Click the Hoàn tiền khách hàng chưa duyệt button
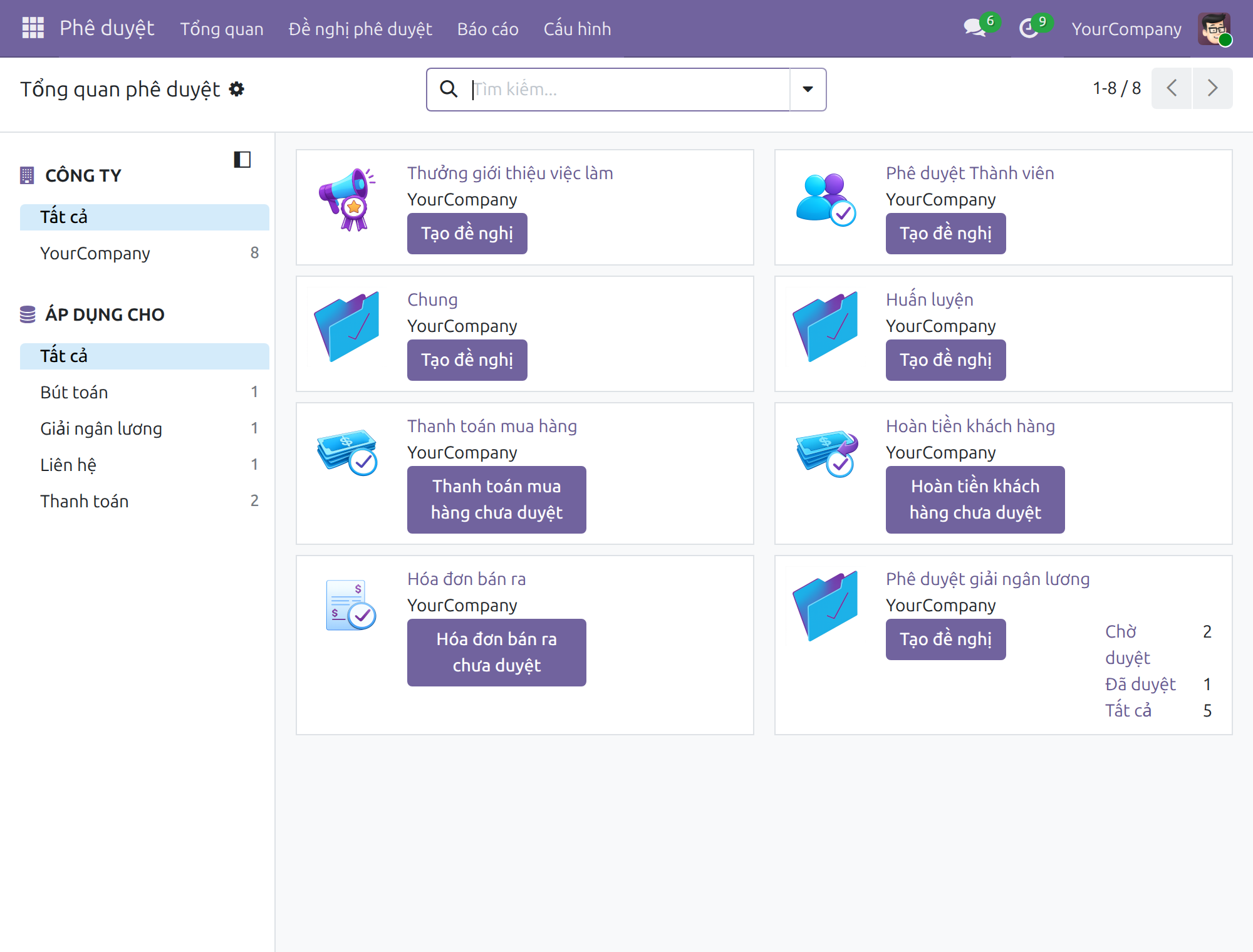Screen dimensions: 1253x952 975,500
